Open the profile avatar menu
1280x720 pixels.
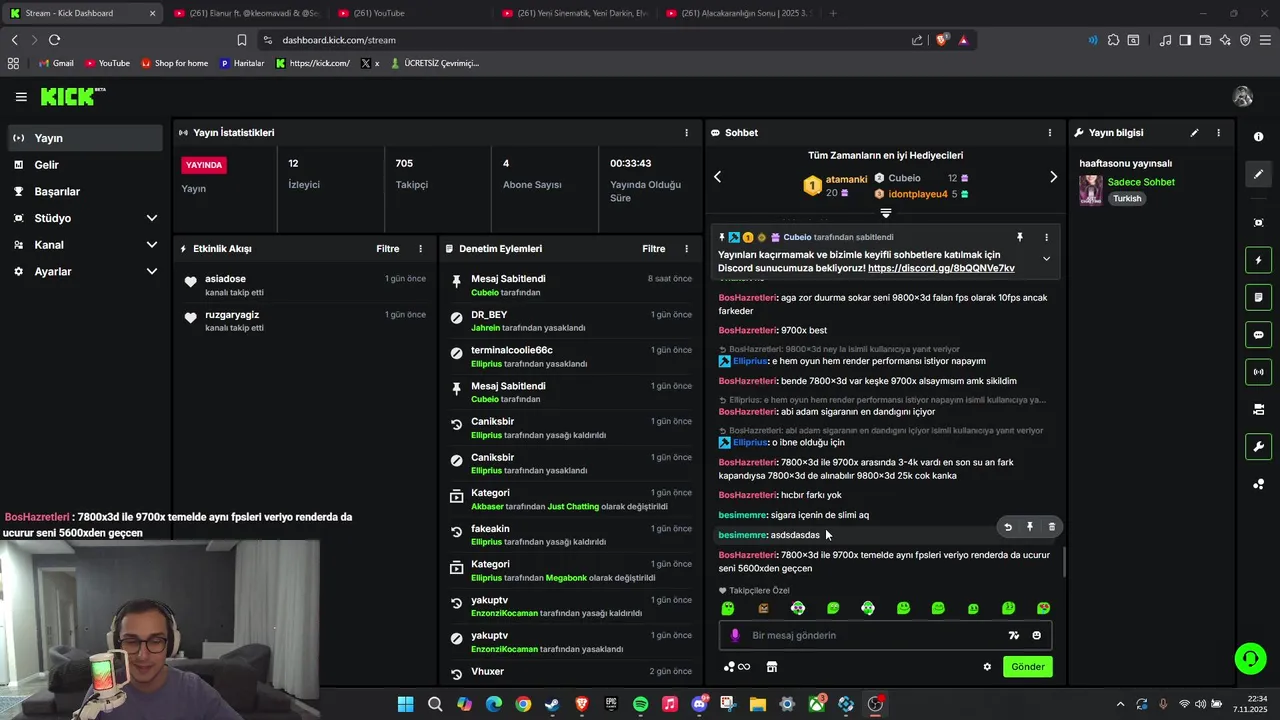(x=1243, y=97)
